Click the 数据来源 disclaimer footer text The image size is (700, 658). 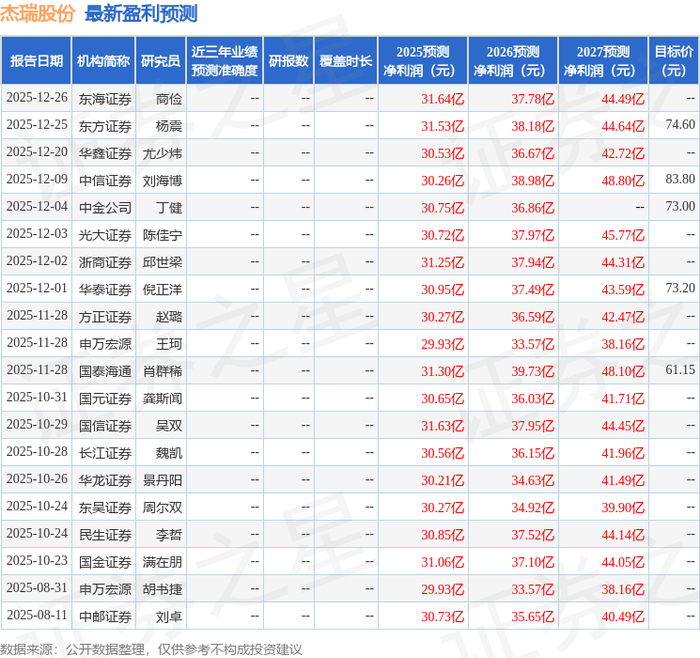point(151,649)
